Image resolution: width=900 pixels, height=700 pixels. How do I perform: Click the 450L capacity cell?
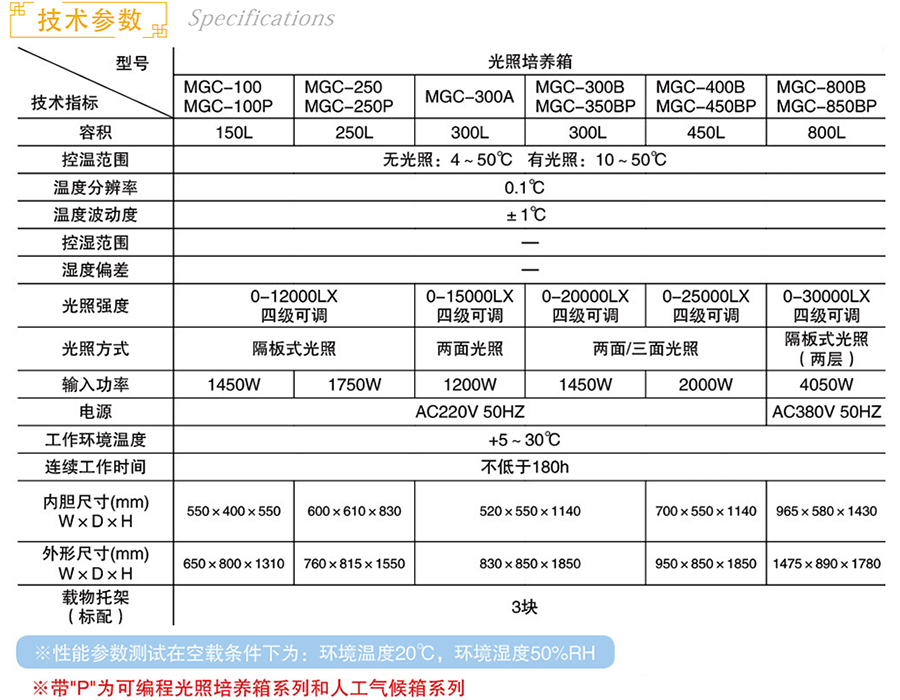[705, 133]
